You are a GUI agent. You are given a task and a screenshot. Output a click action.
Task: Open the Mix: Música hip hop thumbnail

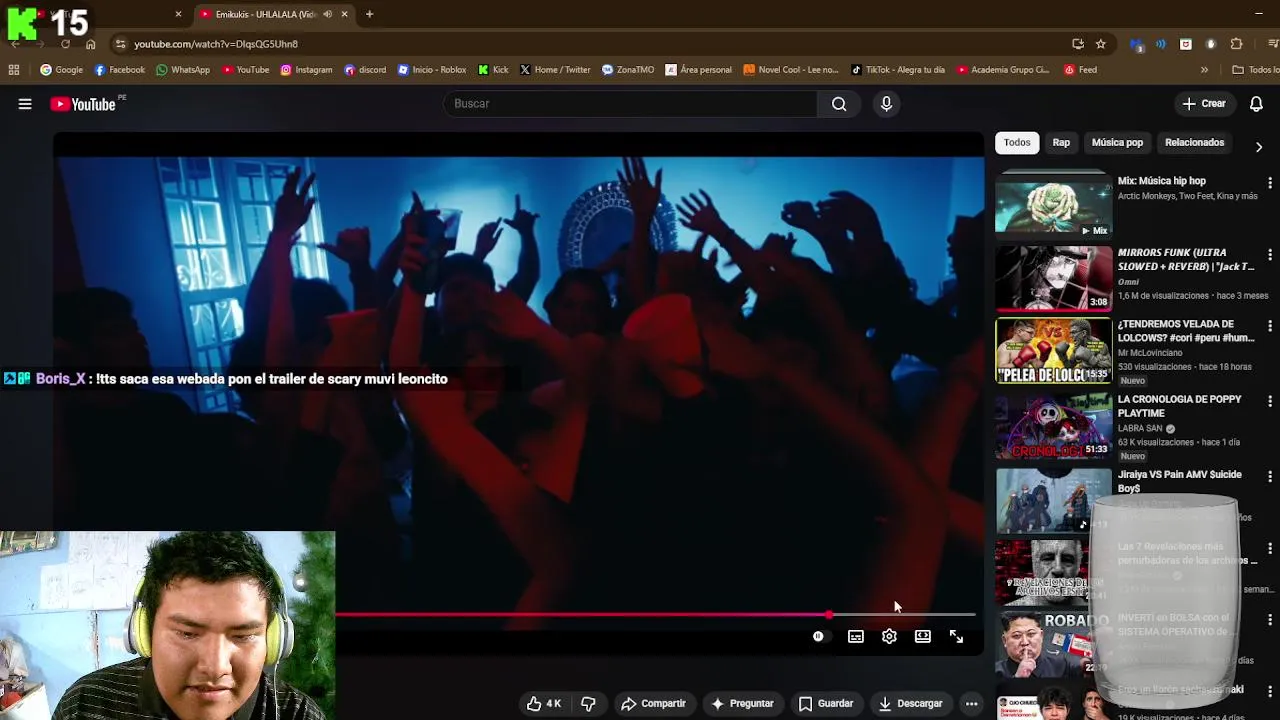click(1053, 207)
